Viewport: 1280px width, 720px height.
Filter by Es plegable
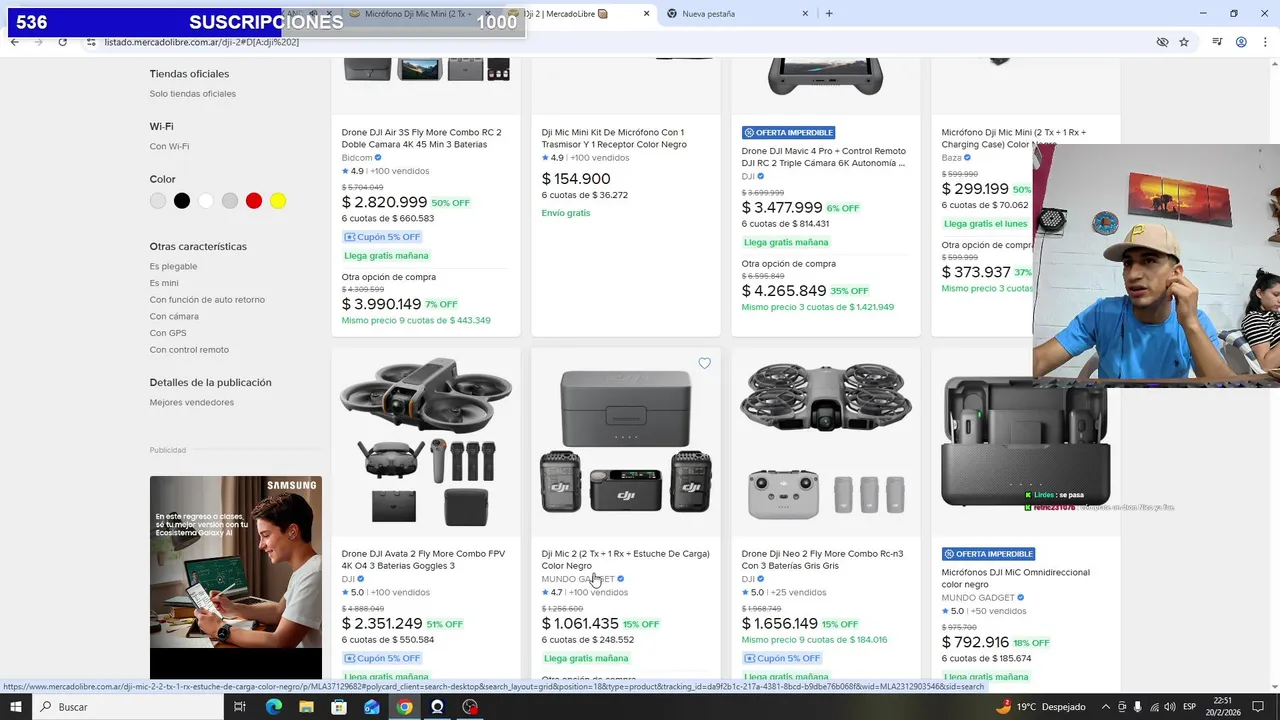pos(174,266)
